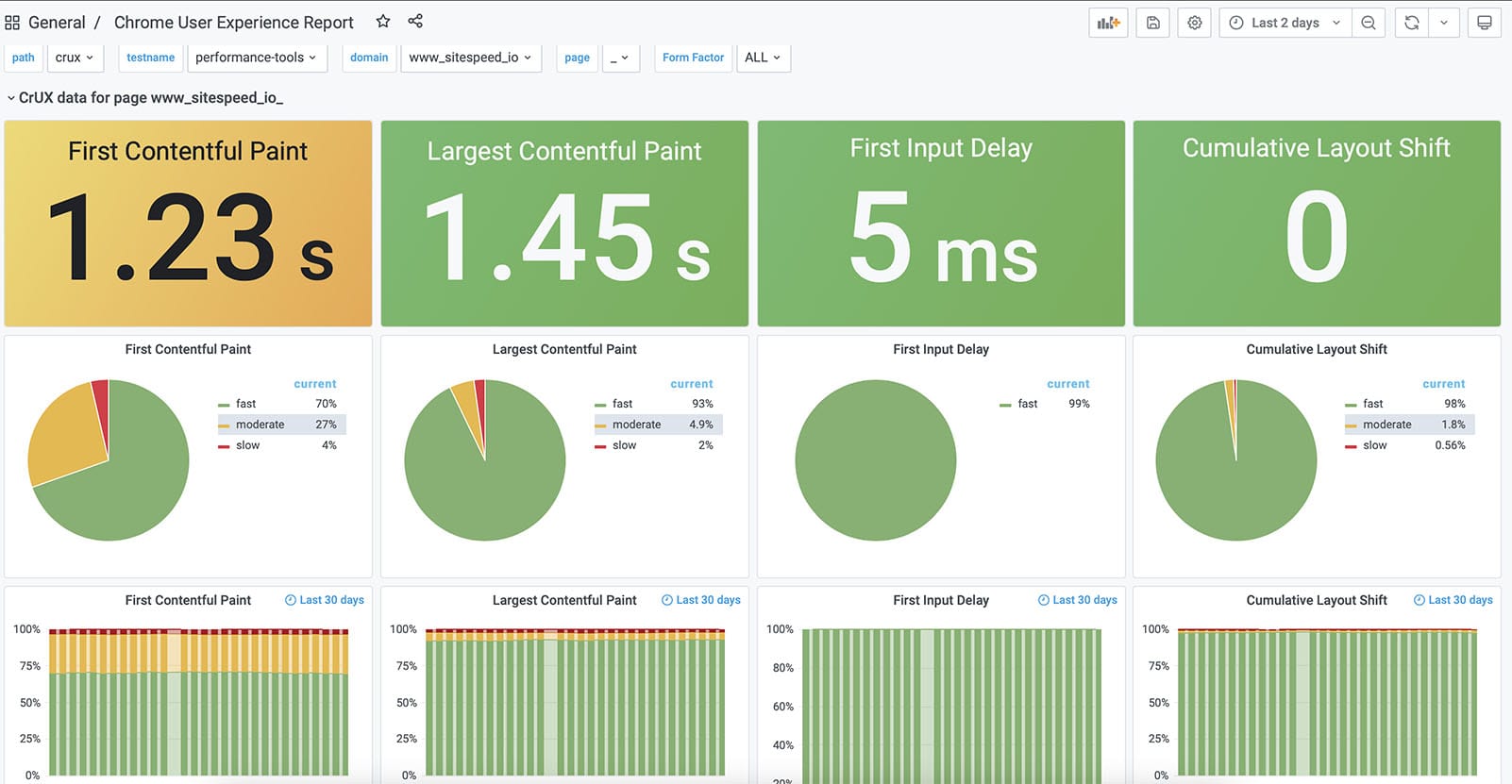
Task: Click Last 30 days on Largest Contentful Paint chart
Action: coord(701,600)
